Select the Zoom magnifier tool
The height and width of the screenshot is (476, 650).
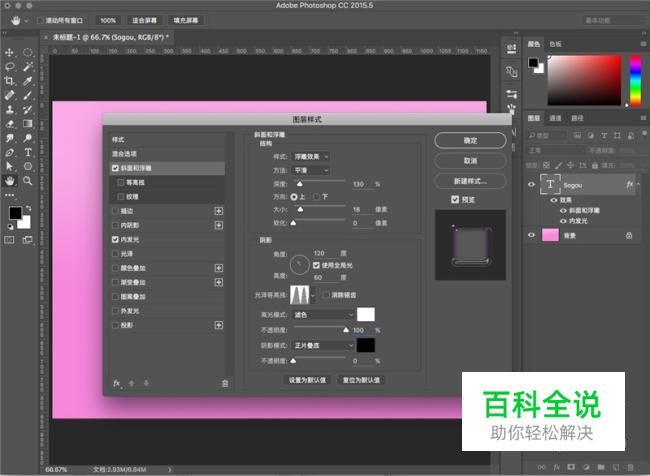coord(27,181)
